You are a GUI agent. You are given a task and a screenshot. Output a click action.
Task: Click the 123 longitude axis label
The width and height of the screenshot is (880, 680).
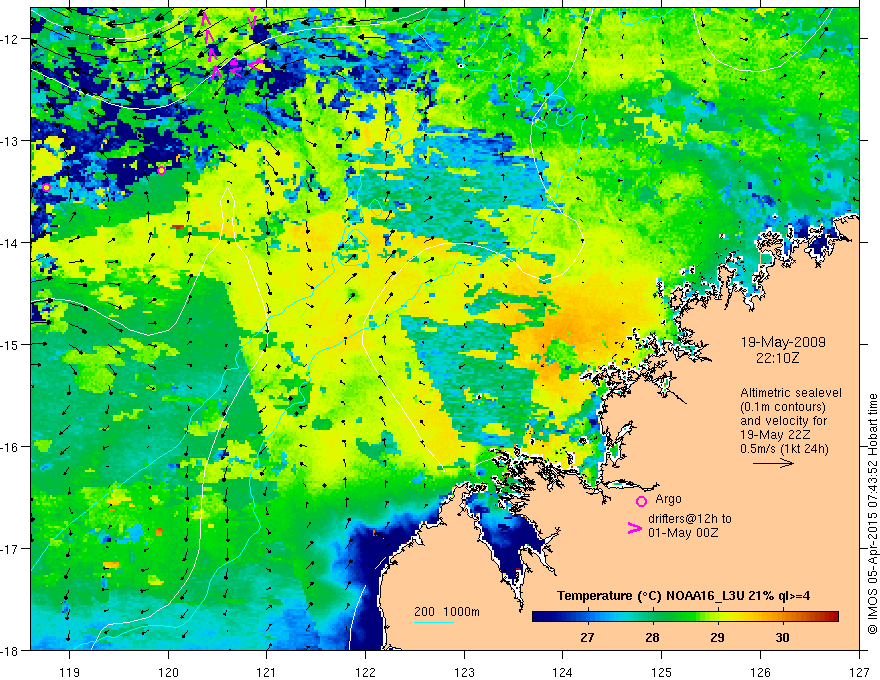click(x=464, y=672)
